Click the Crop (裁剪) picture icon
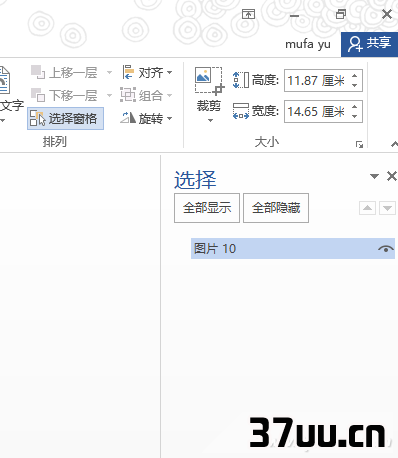The height and width of the screenshot is (458, 398). (209, 81)
